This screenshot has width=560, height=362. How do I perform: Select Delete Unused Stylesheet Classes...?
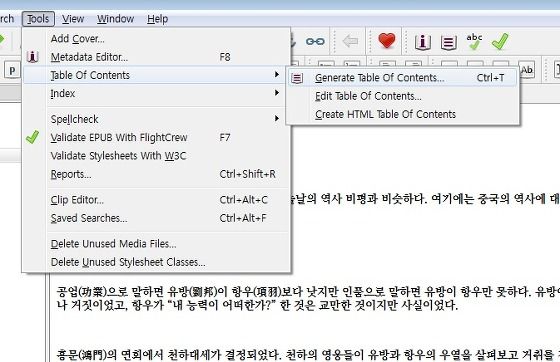[156, 262]
